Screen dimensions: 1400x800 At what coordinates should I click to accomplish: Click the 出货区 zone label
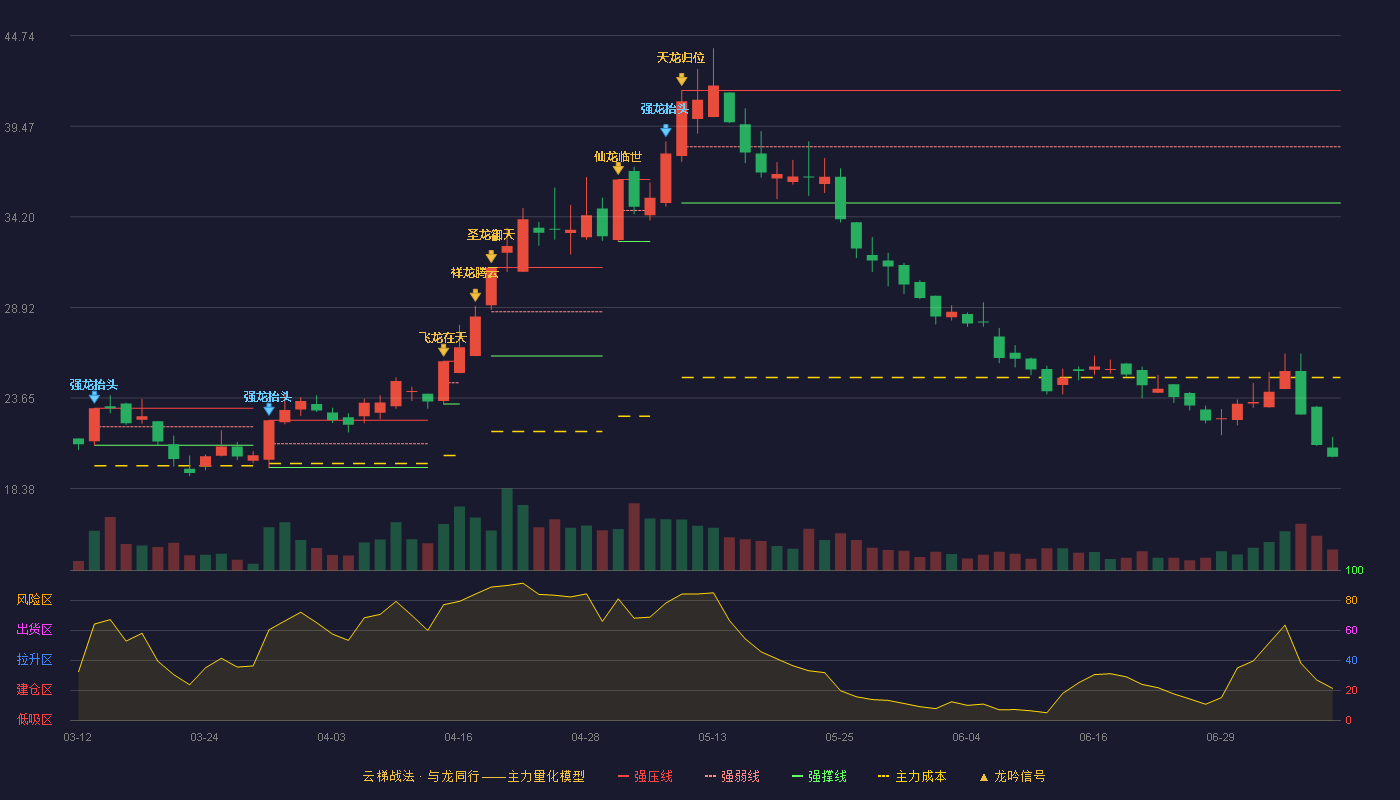[34, 630]
